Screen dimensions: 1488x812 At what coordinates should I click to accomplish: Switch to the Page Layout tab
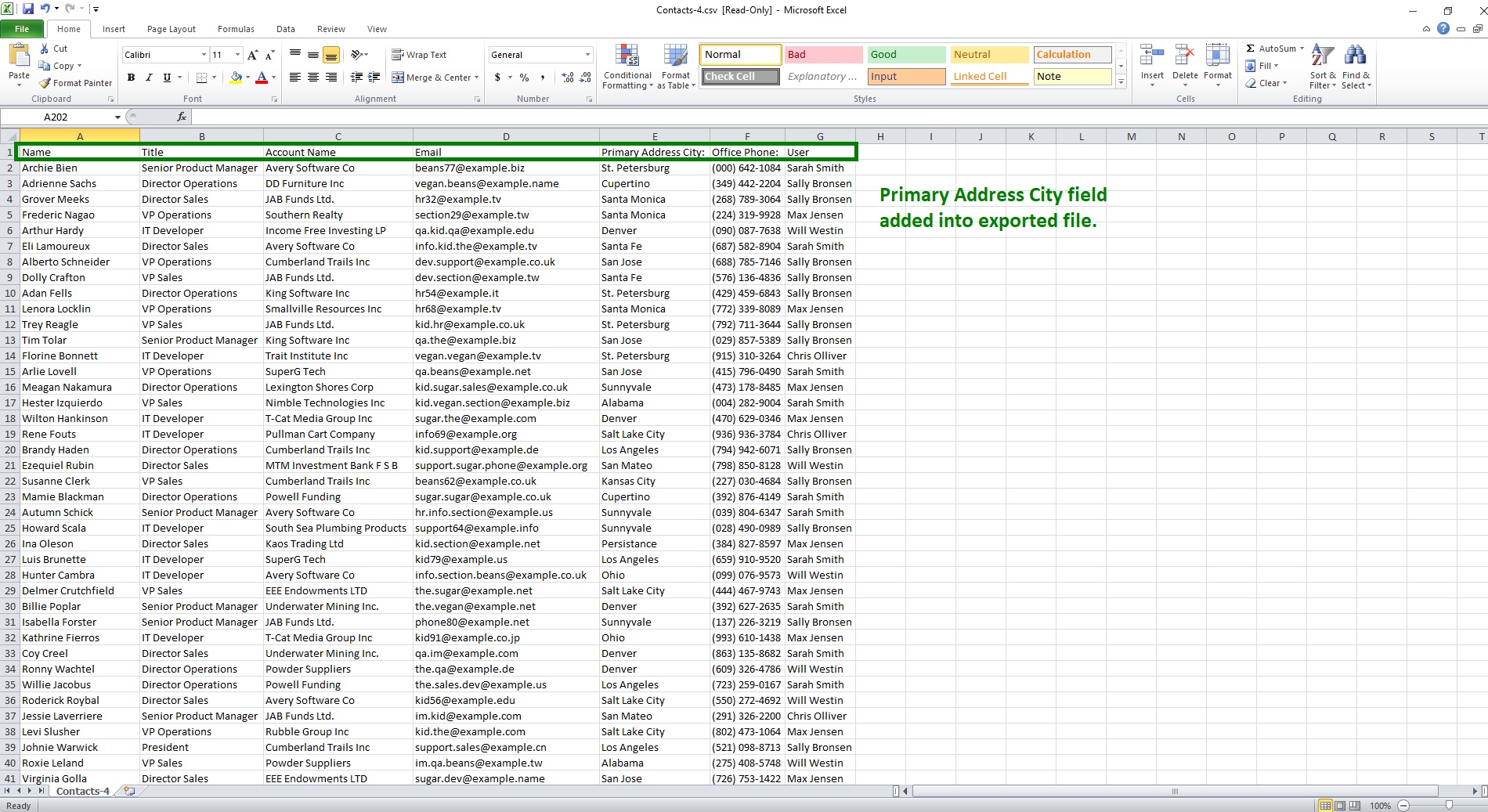(172, 29)
